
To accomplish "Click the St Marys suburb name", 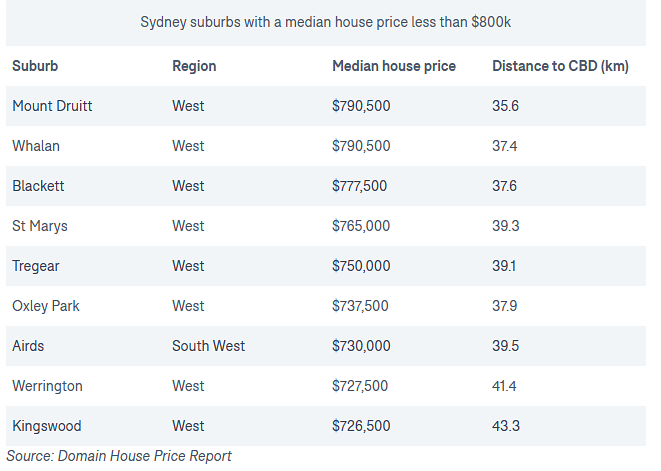I will click(x=40, y=226).
